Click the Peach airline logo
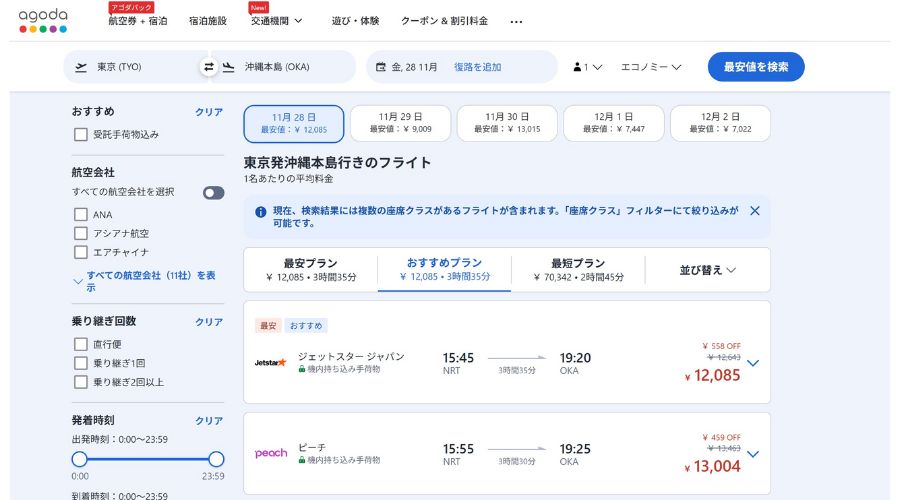This screenshot has height=500, width=900. (271, 453)
